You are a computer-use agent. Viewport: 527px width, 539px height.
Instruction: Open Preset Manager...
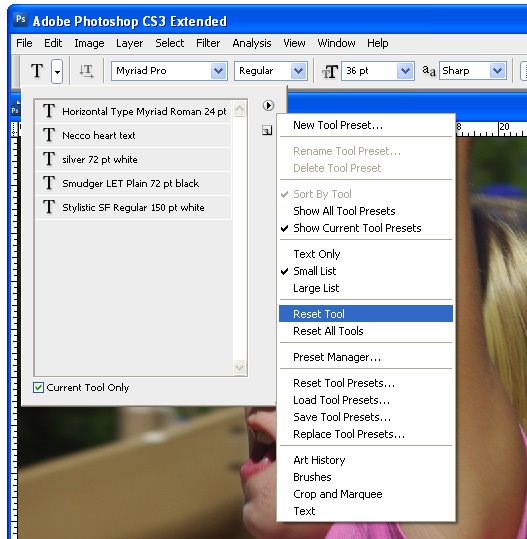tap(366, 357)
